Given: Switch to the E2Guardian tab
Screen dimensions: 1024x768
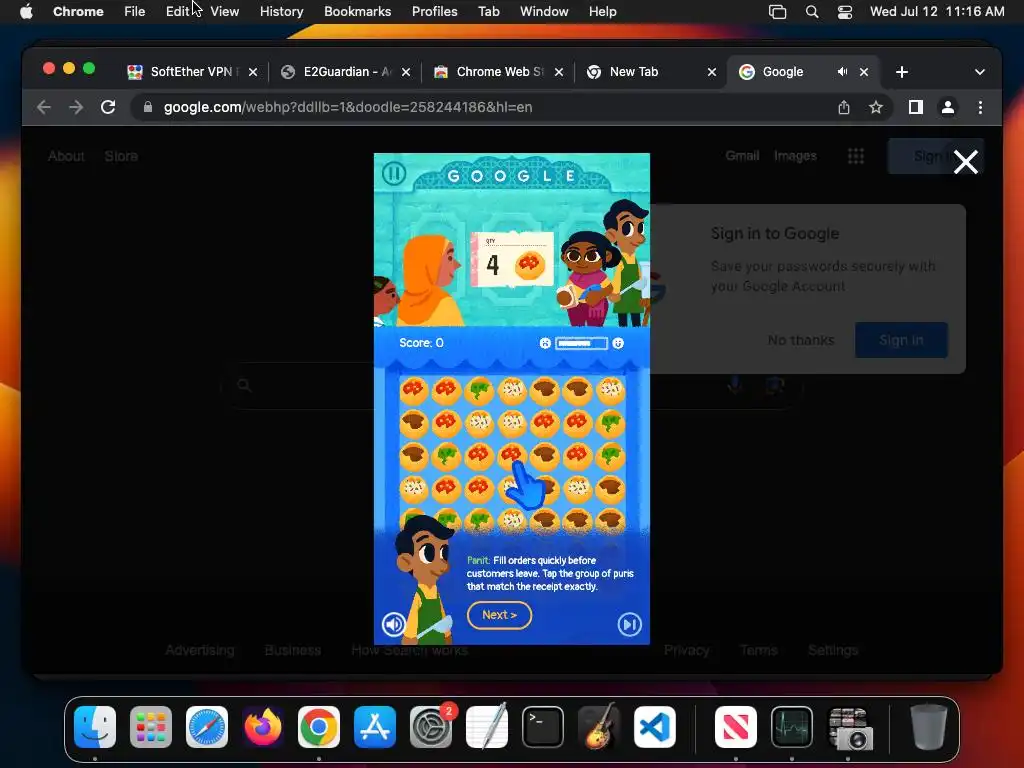Looking at the screenshot, I should click(346, 72).
